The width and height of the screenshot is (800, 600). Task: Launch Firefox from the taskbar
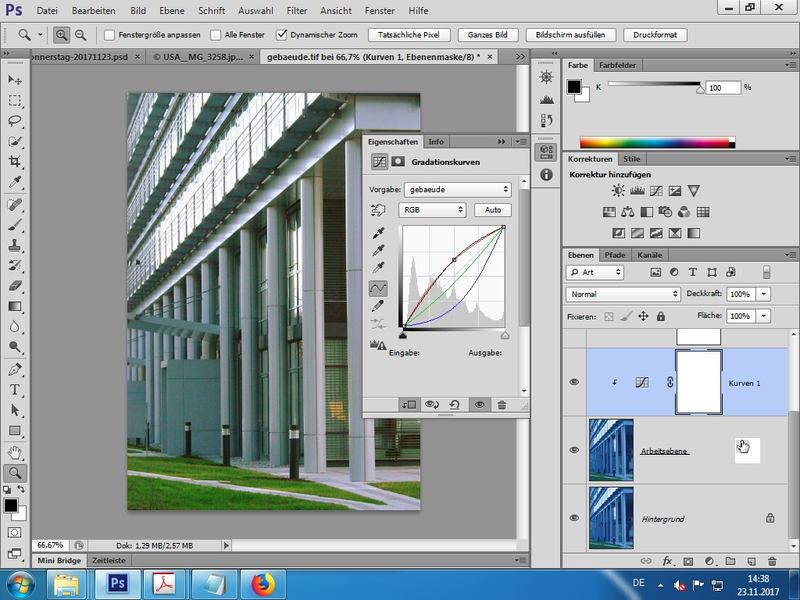click(x=264, y=583)
